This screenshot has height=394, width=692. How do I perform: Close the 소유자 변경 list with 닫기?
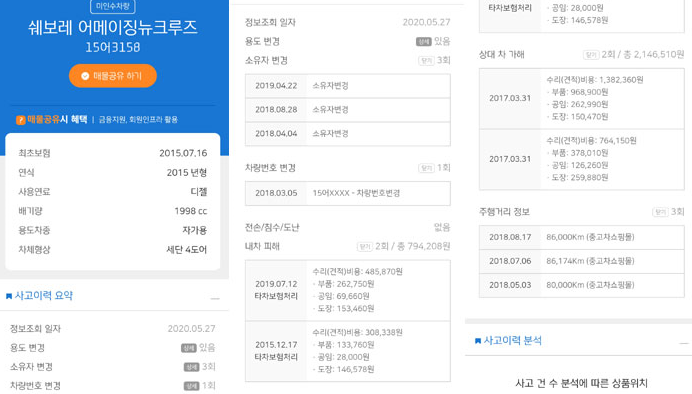[x=426, y=60]
